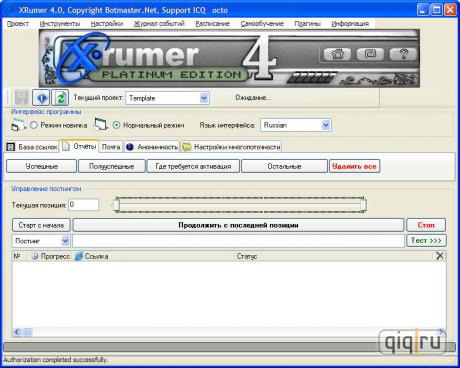The image size is (460, 368).
Task: Click the blue info icon button
Action: click(x=41, y=98)
